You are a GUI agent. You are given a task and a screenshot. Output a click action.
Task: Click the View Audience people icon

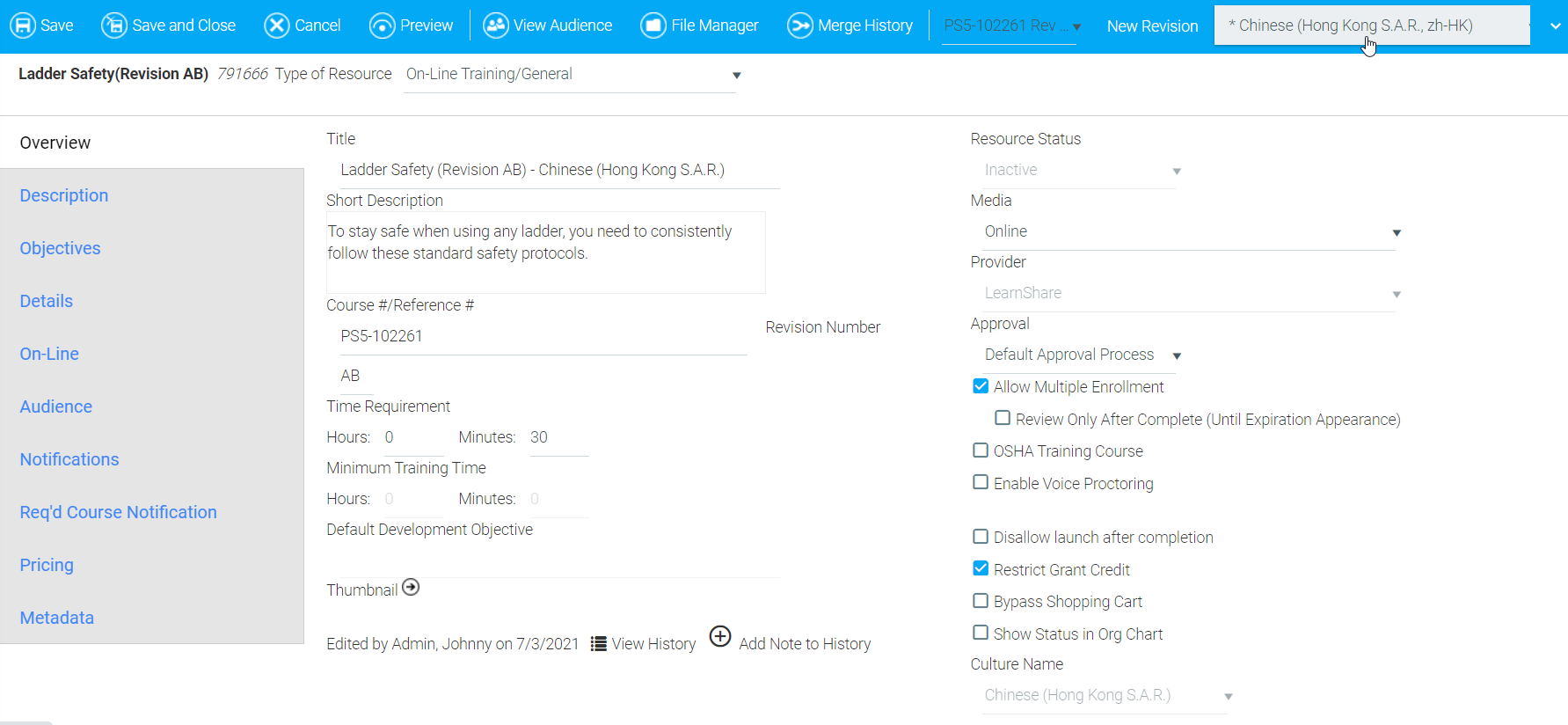coord(496,26)
